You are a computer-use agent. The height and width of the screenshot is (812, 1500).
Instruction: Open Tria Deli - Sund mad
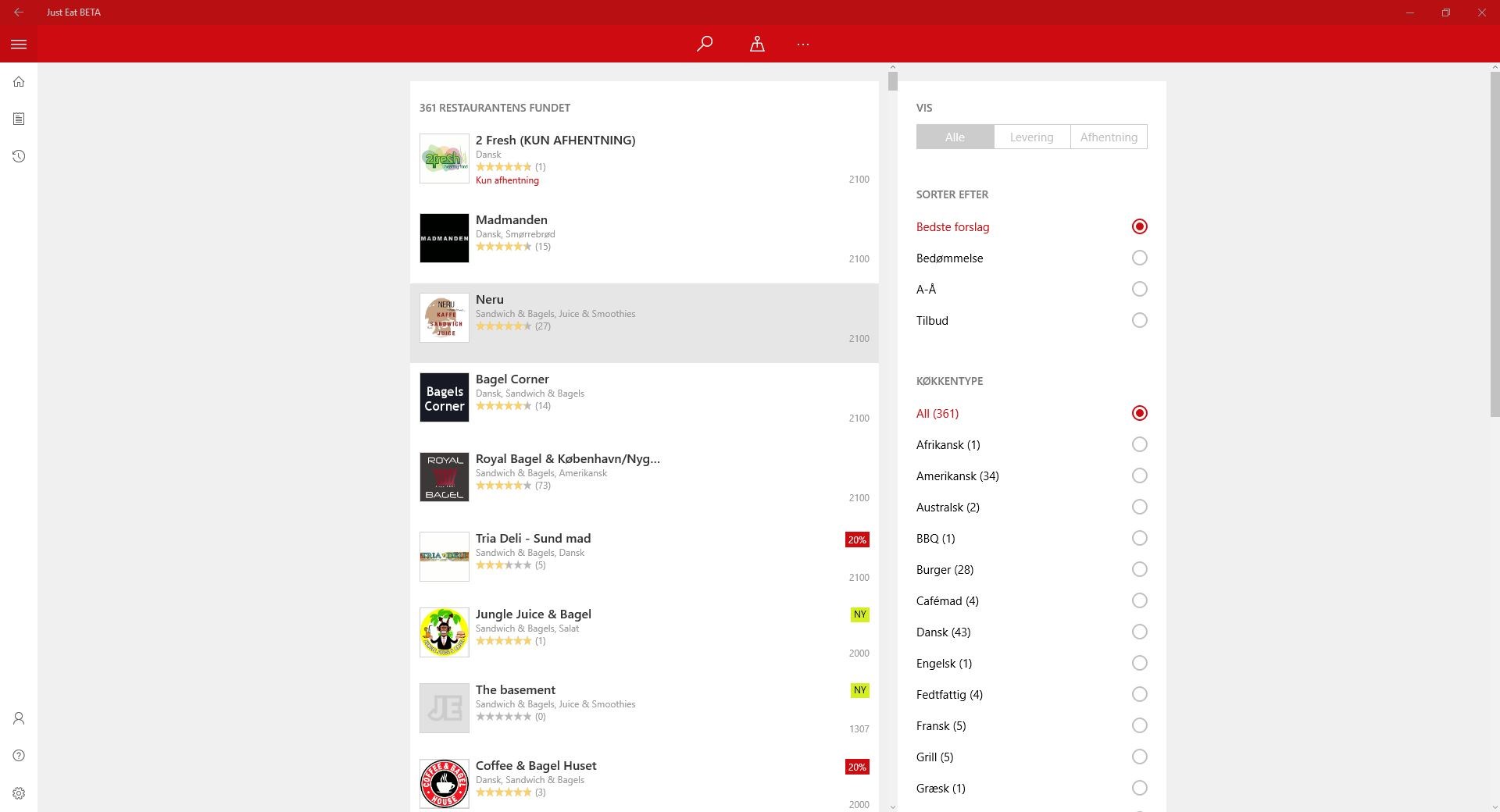coord(534,538)
